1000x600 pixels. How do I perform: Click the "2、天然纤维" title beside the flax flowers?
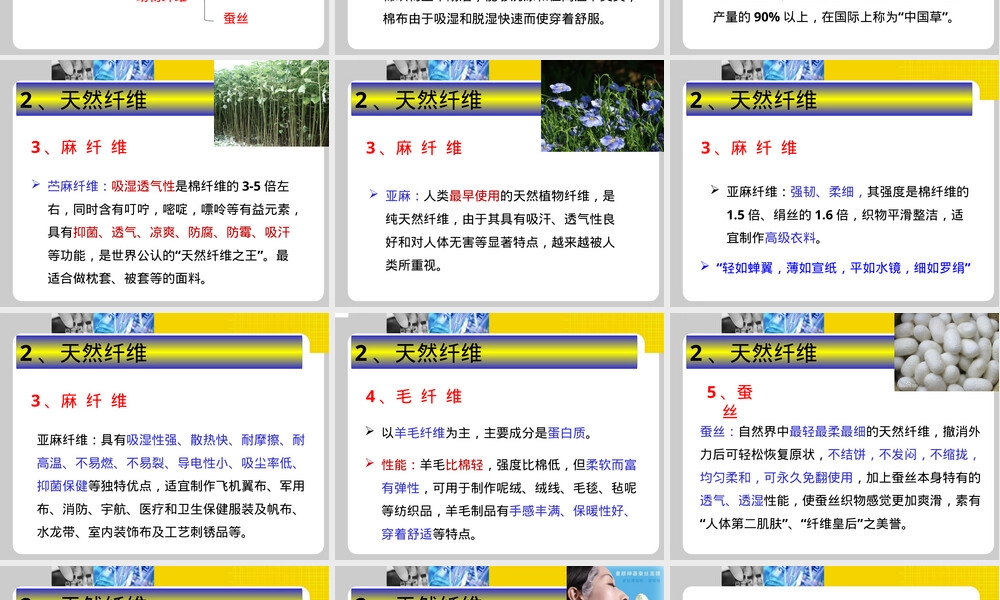(x=418, y=100)
